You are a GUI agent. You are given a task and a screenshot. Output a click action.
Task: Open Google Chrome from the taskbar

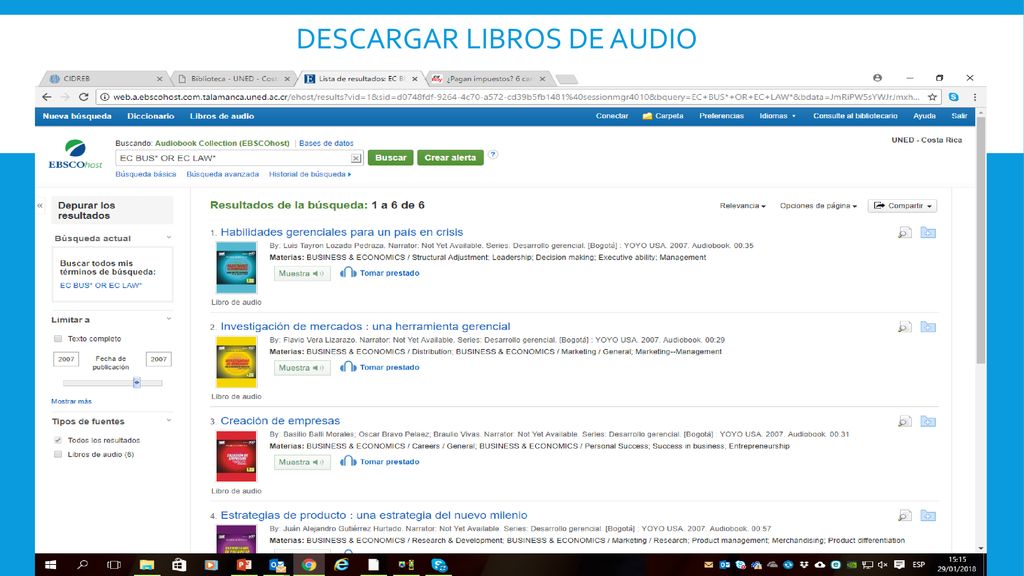(309, 565)
